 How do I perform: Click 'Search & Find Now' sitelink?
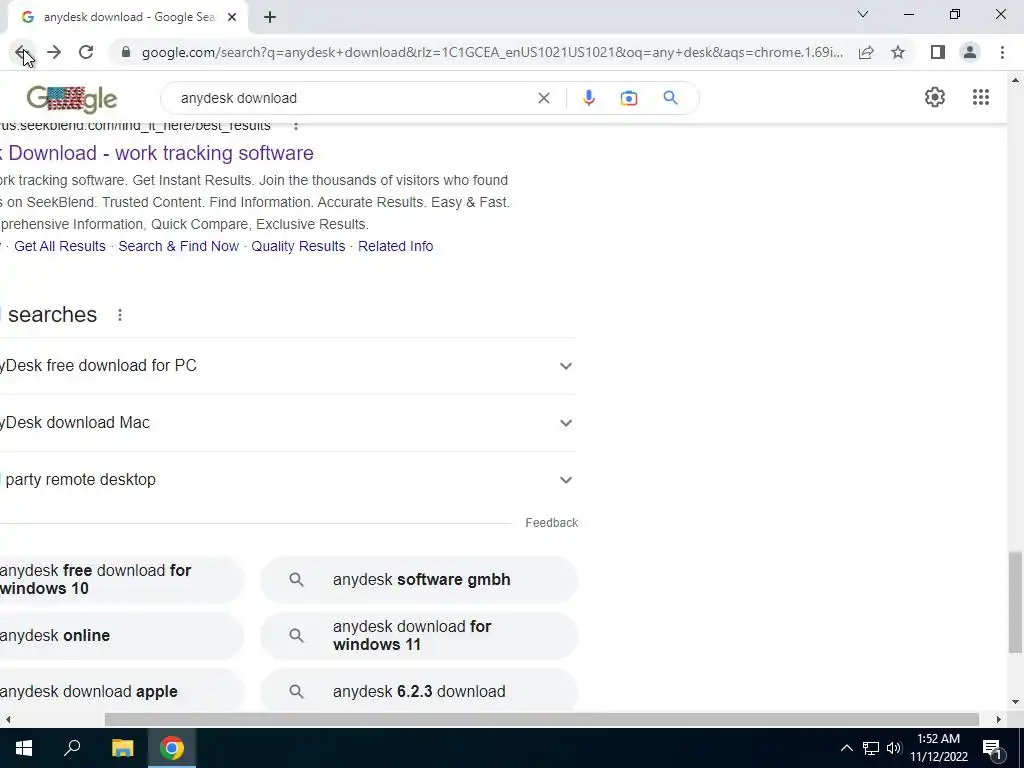[x=178, y=246]
